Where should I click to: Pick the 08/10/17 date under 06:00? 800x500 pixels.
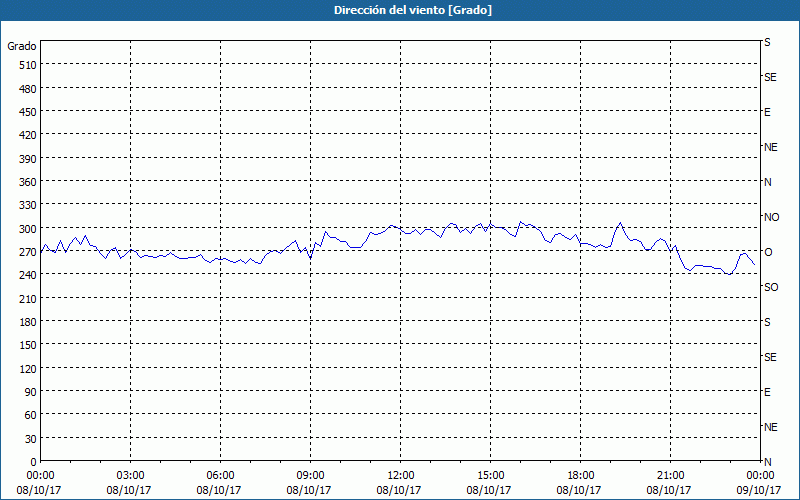pyautogui.click(x=219, y=490)
